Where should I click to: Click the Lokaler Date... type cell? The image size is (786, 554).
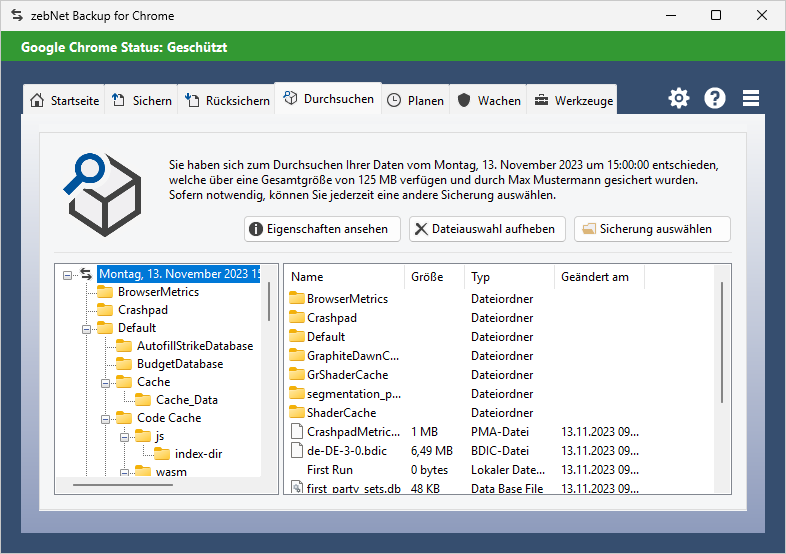[508, 470]
